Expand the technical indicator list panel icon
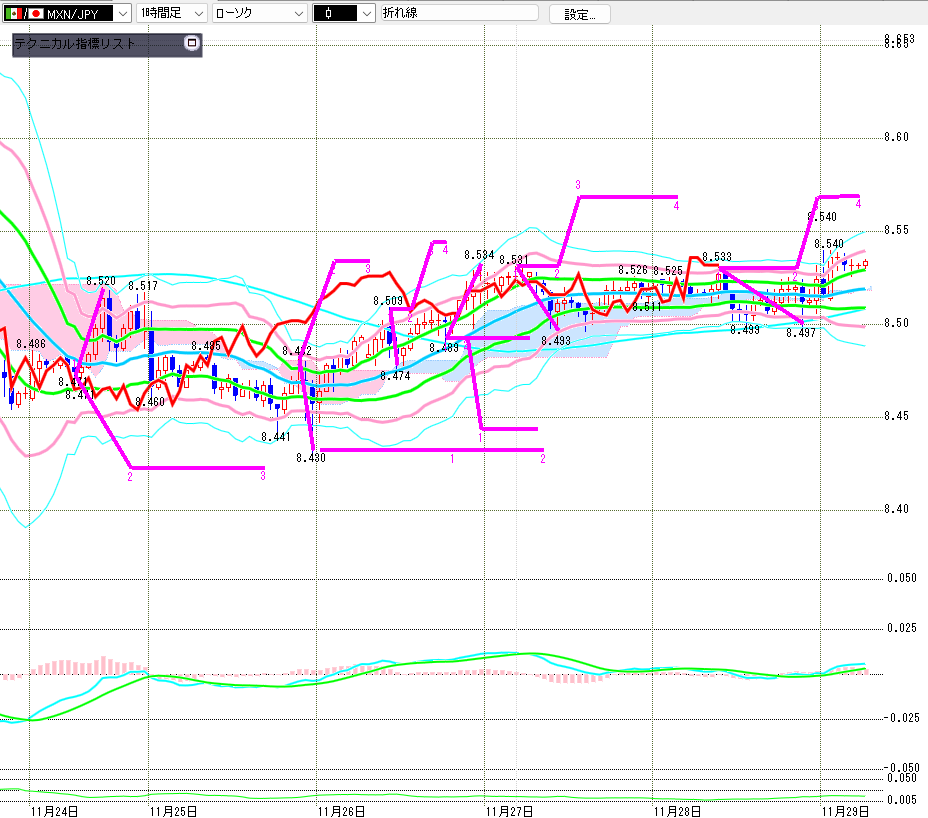Viewport: 928px width, 818px height. [192, 44]
